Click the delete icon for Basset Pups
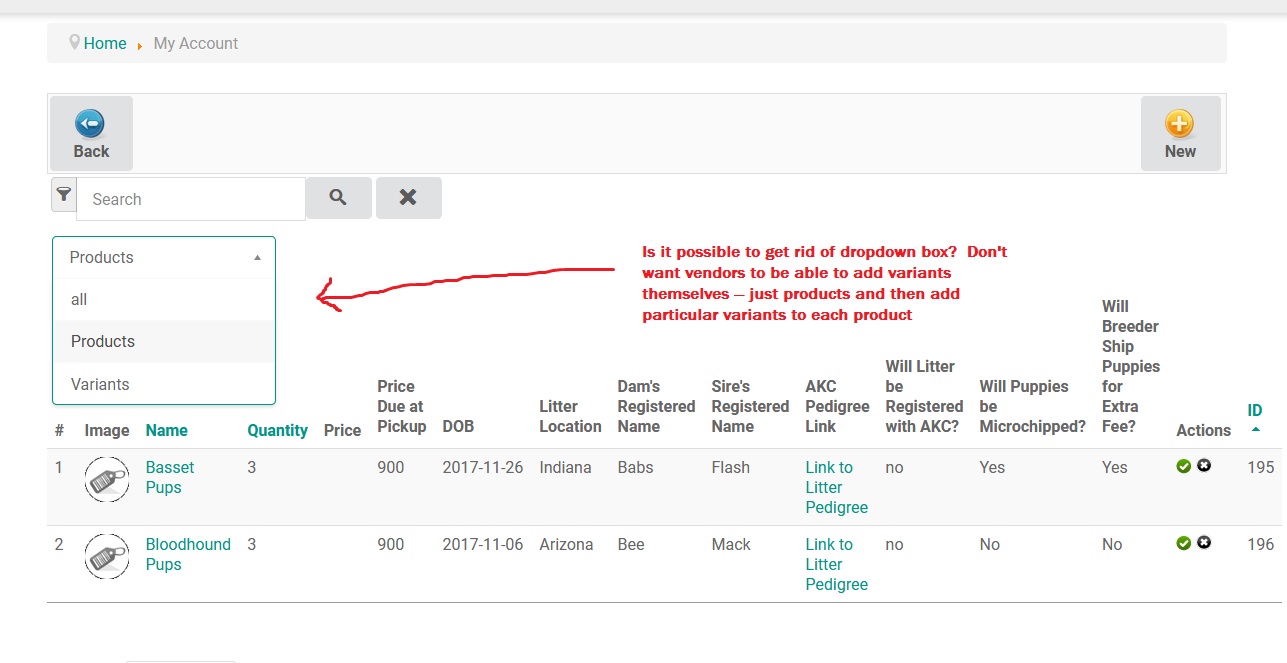1287x663 pixels. 1204,466
